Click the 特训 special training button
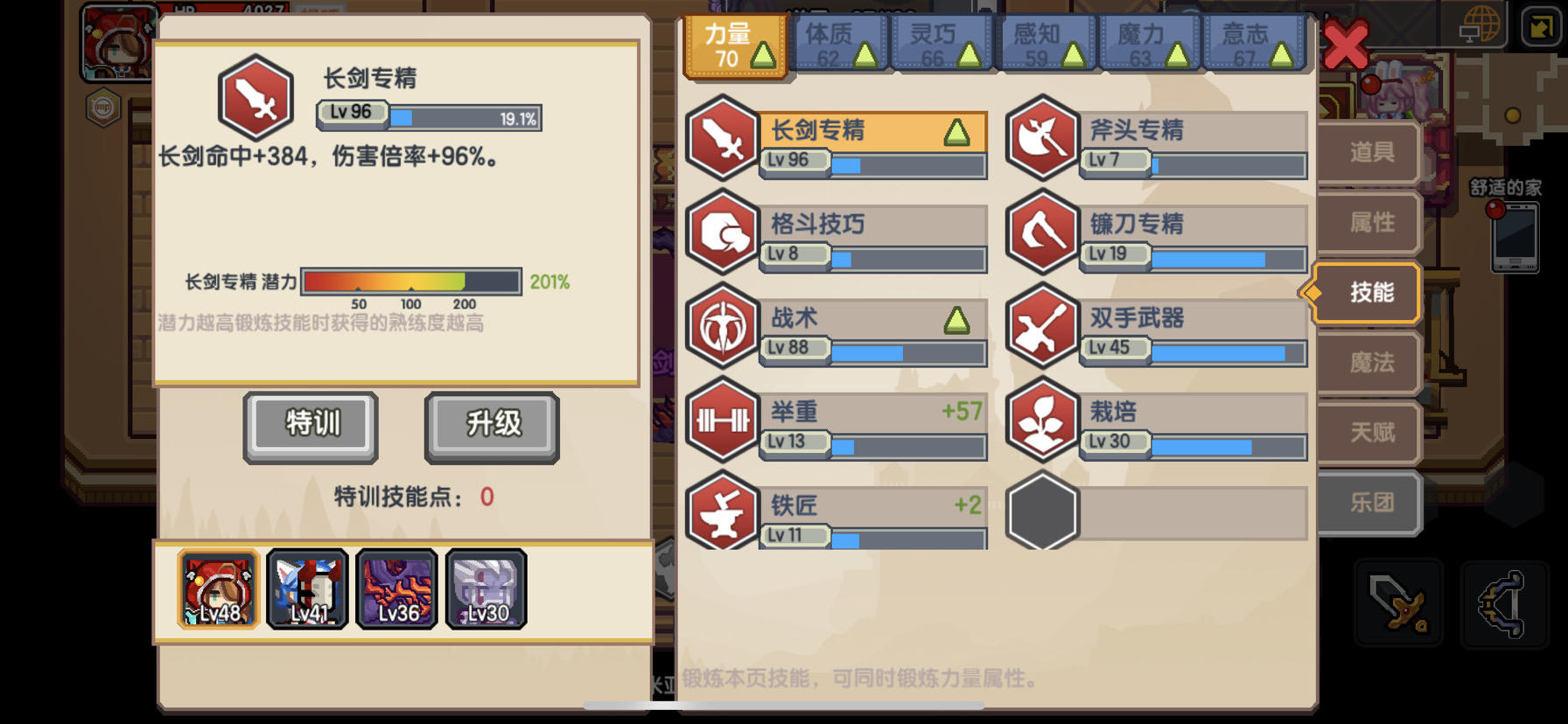Screen dimensions: 1568x724 coord(311,426)
